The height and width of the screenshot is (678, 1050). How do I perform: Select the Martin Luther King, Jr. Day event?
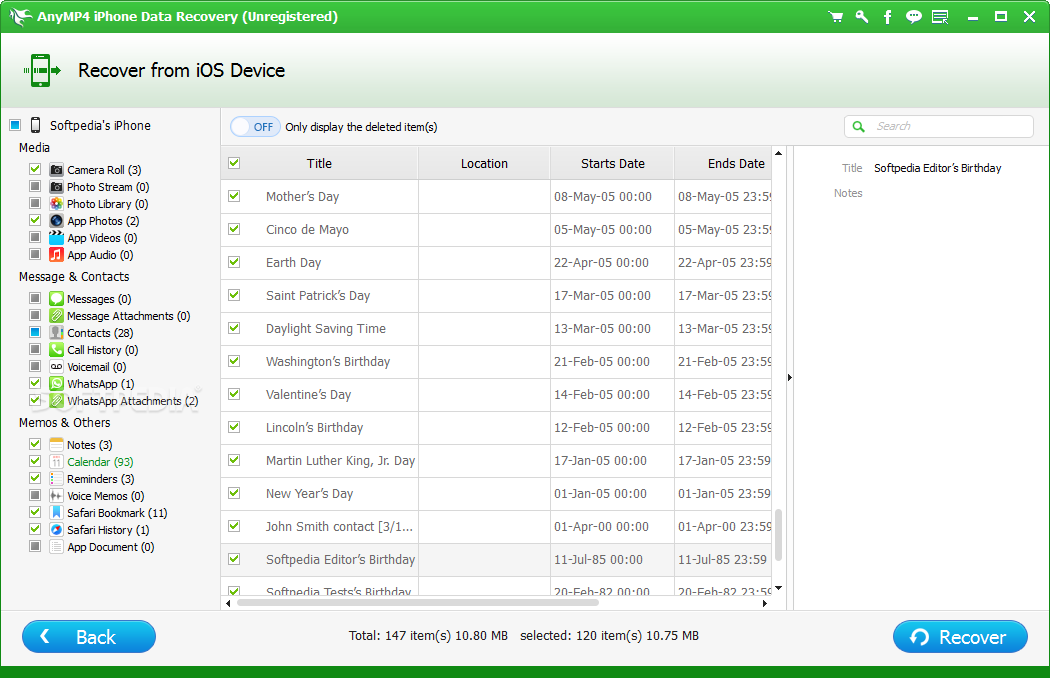(496, 460)
